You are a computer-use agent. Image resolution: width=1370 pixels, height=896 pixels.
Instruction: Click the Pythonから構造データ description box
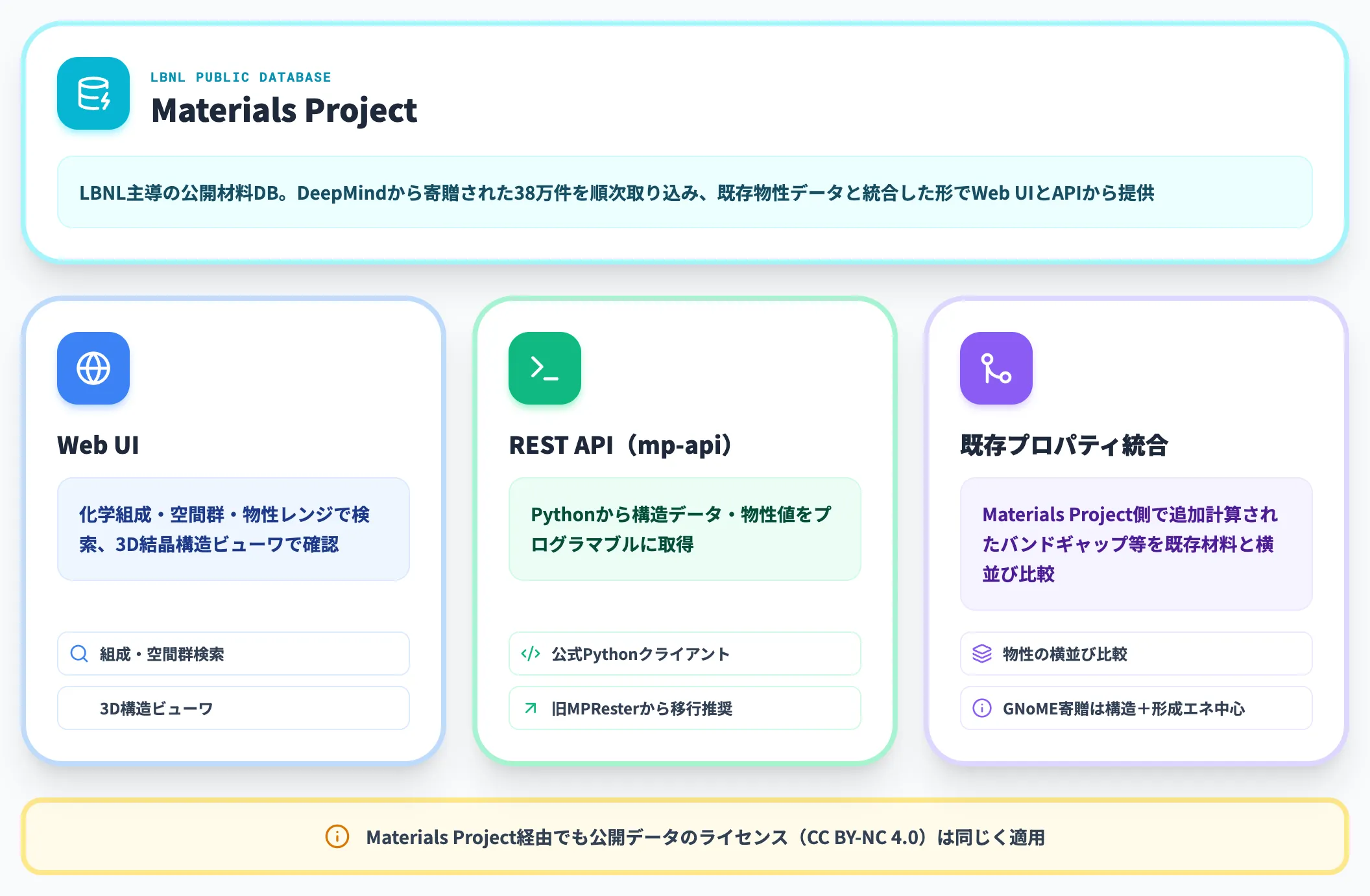[x=685, y=529]
